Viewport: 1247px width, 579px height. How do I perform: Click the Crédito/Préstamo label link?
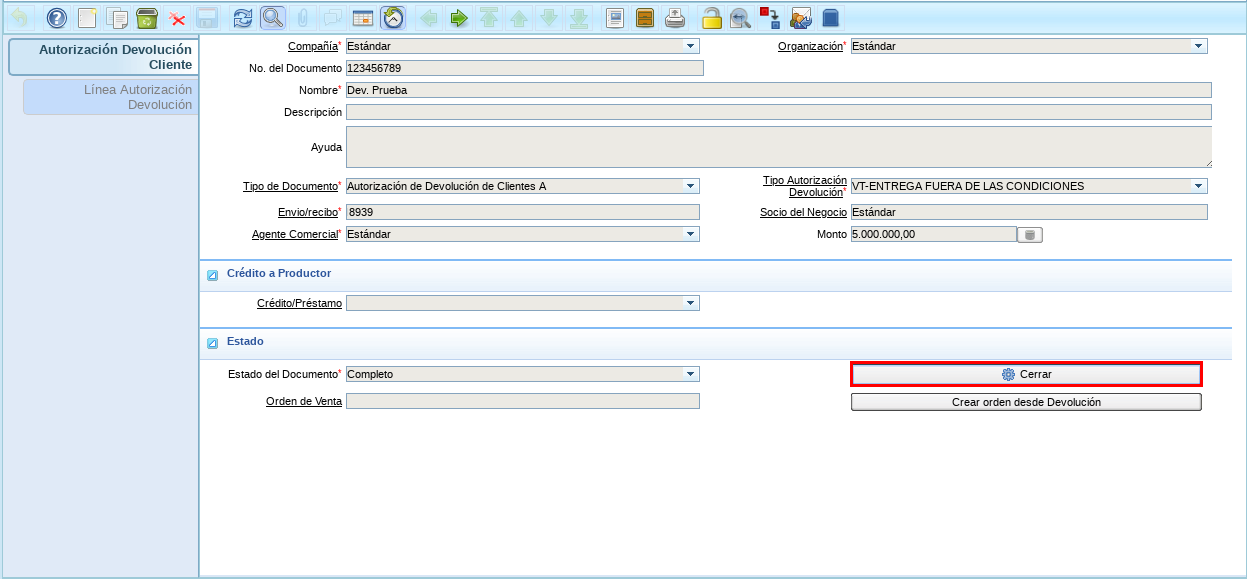click(x=299, y=303)
